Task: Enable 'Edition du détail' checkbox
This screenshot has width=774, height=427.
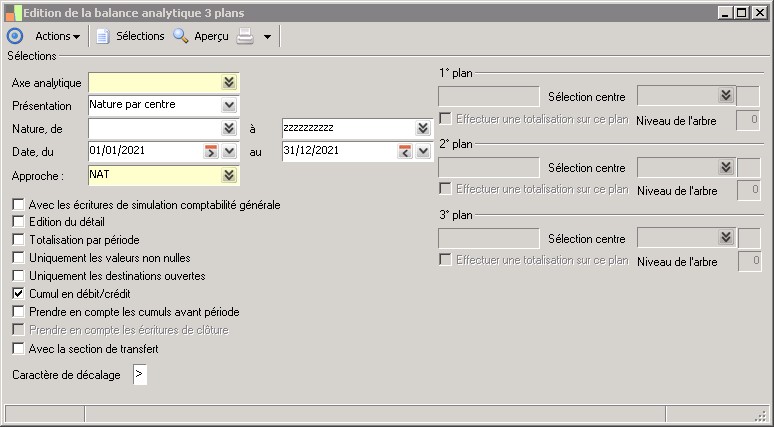Action: point(19,222)
